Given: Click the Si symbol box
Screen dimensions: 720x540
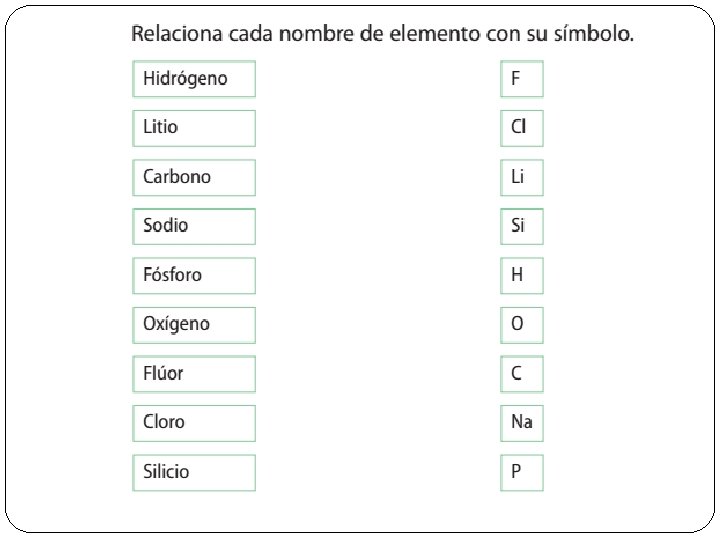Looking at the screenshot, I should [x=521, y=226].
